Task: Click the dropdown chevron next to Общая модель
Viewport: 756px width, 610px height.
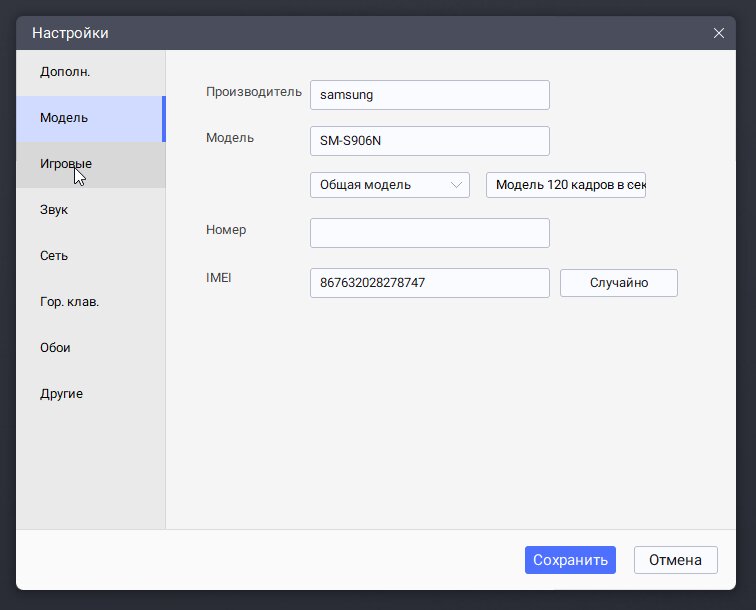Action: (x=456, y=185)
